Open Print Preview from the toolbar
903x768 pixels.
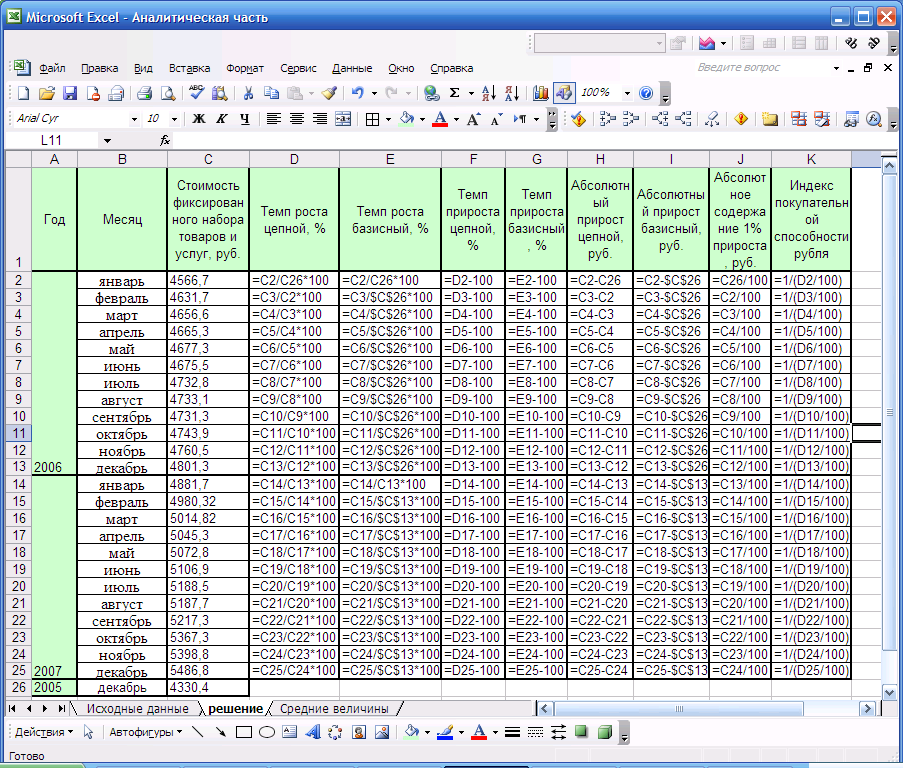pyautogui.click(x=167, y=93)
